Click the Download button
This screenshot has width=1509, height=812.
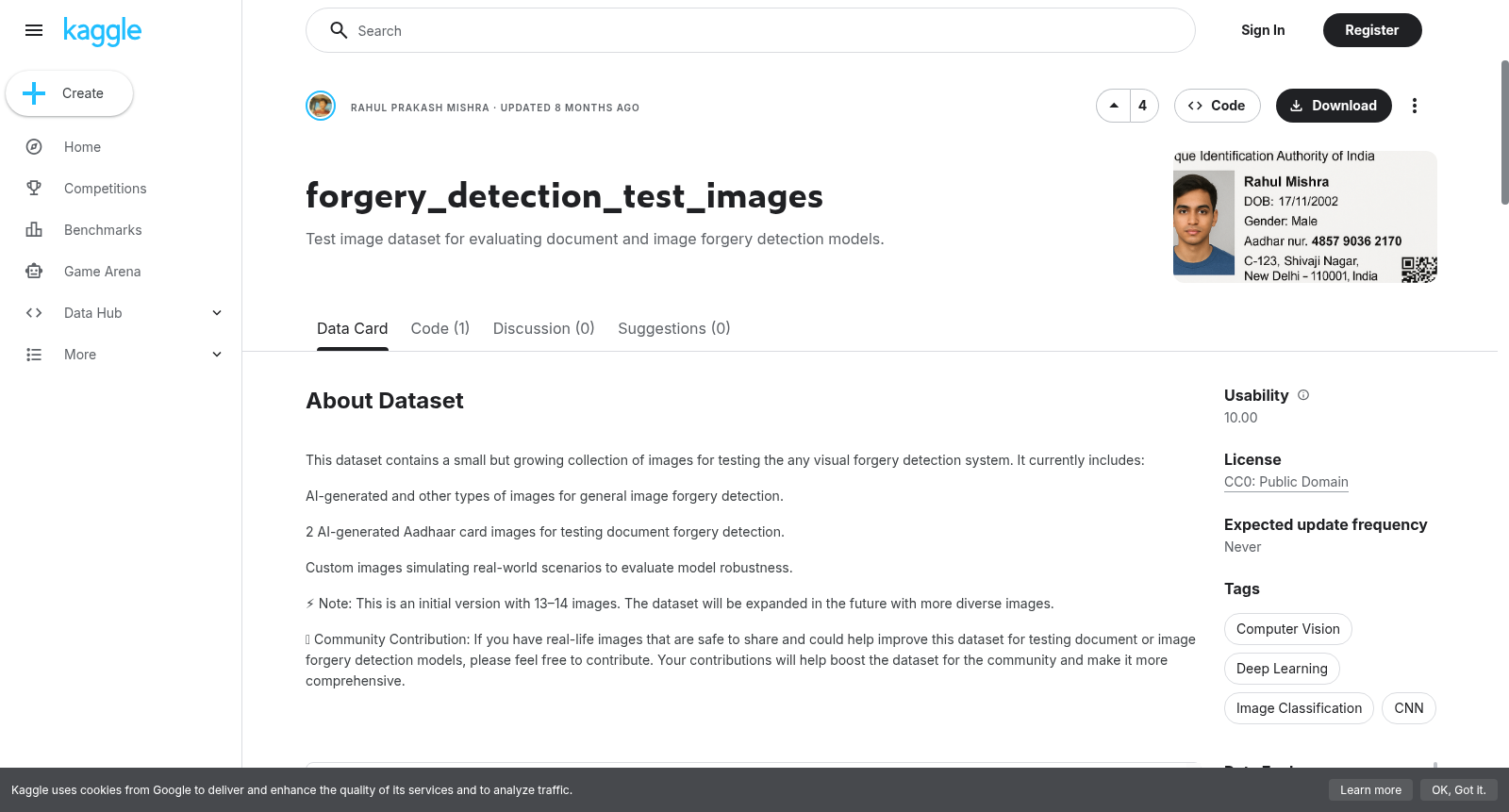pos(1334,106)
